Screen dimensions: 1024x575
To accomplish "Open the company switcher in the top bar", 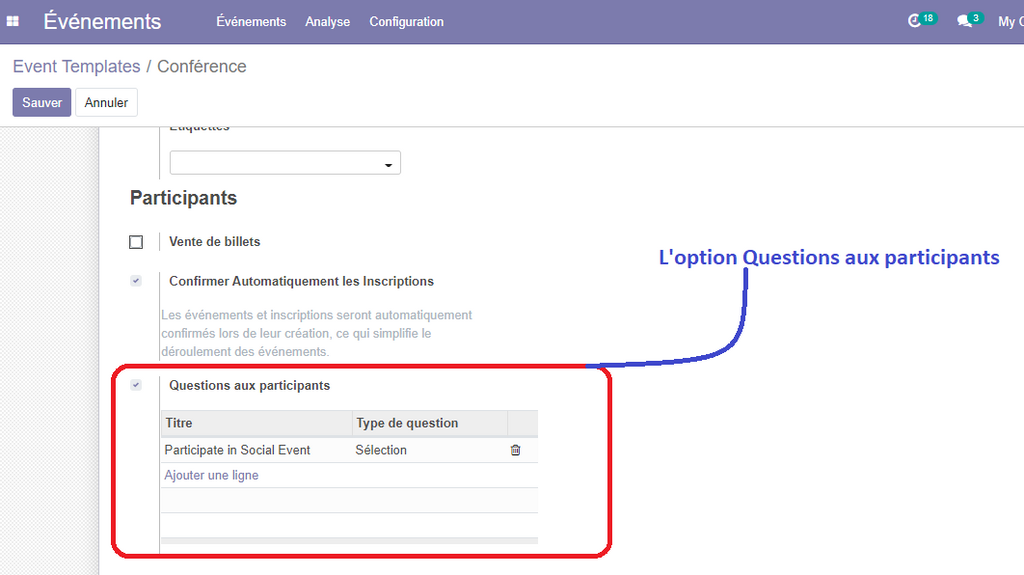I will point(1008,21).
